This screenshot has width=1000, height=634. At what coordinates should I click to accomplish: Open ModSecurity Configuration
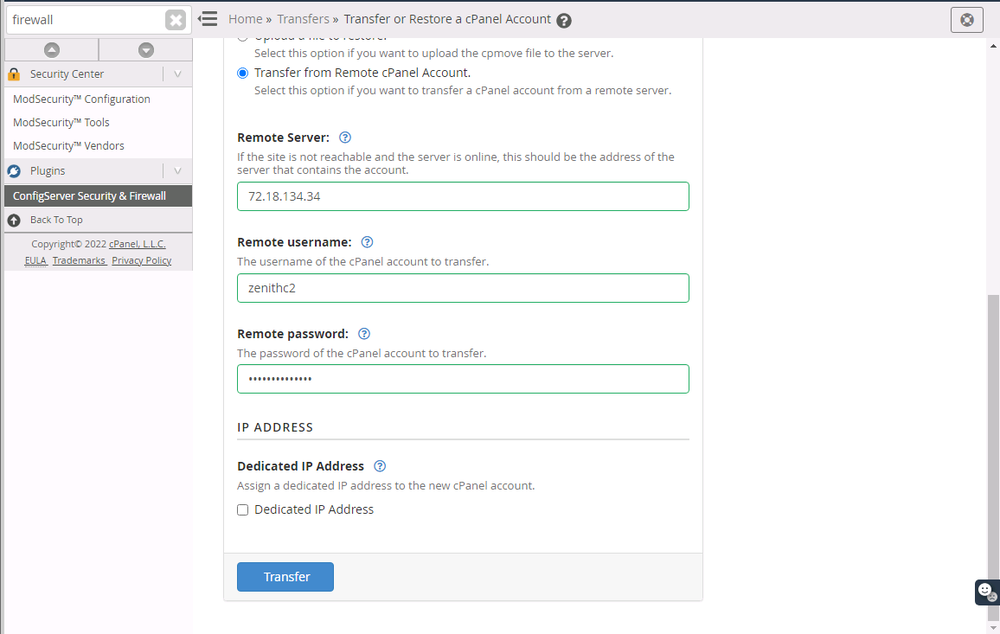tap(82, 99)
